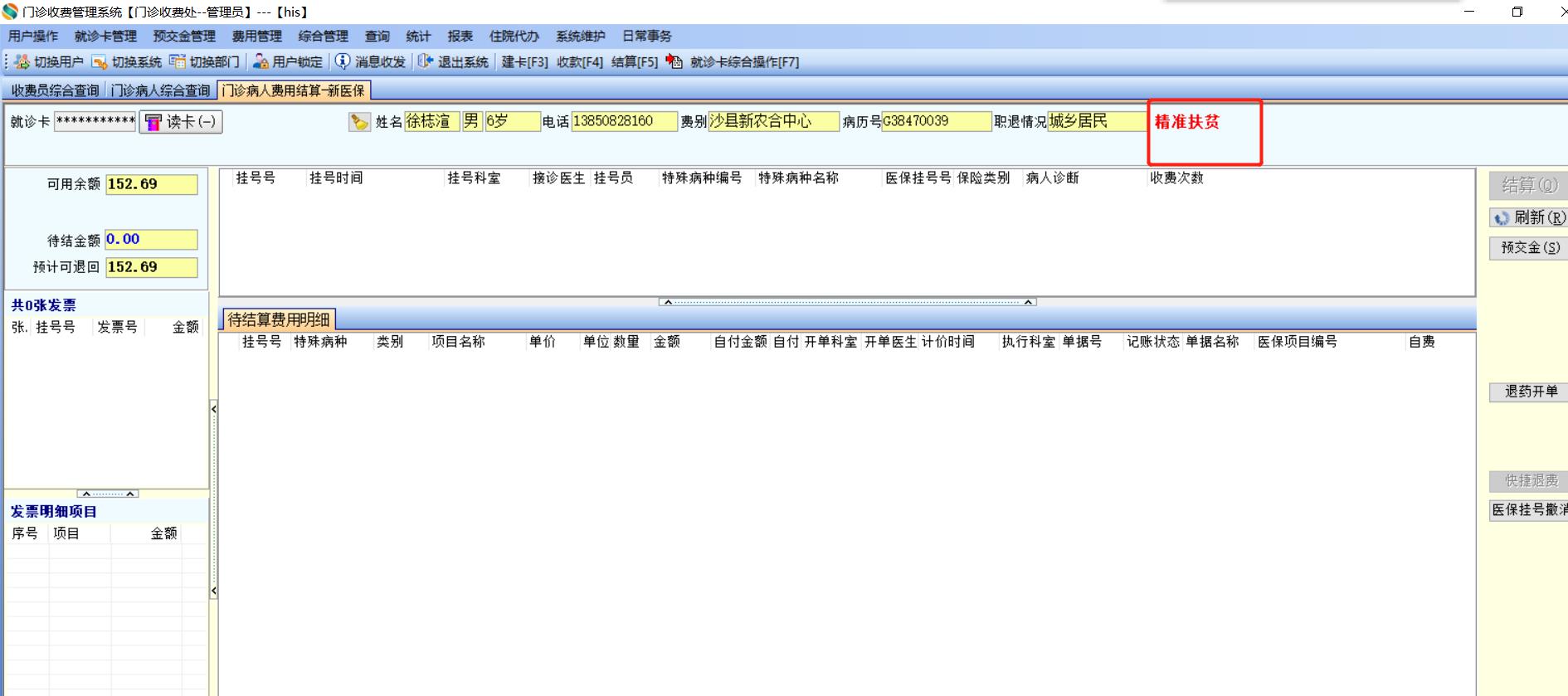
Task: Open the 日常事务 menu
Action: click(646, 37)
